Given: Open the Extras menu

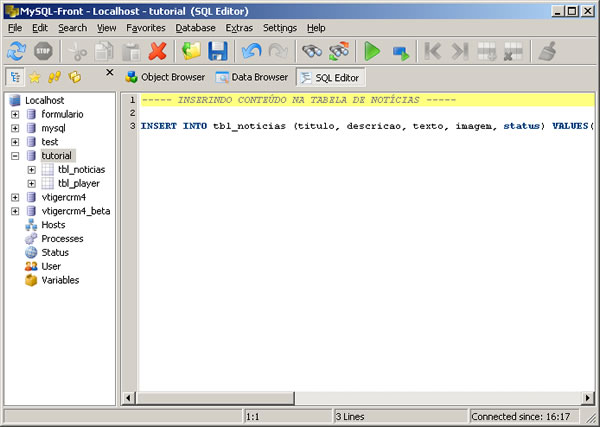Looking at the screenshot, I should [x=239, y=28].
